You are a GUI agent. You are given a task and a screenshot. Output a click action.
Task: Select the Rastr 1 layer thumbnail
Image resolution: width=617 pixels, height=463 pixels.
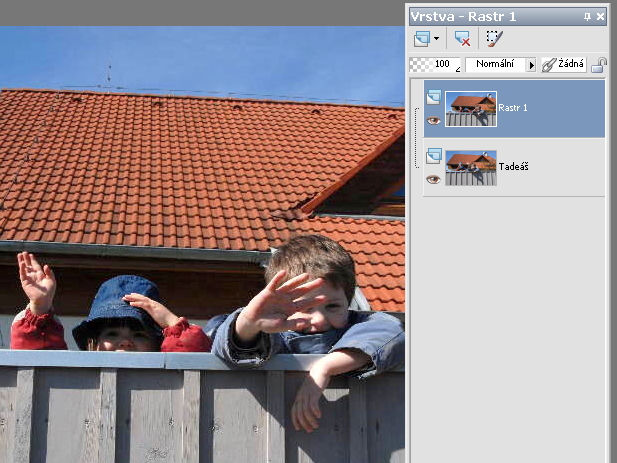tap(471, 109)
